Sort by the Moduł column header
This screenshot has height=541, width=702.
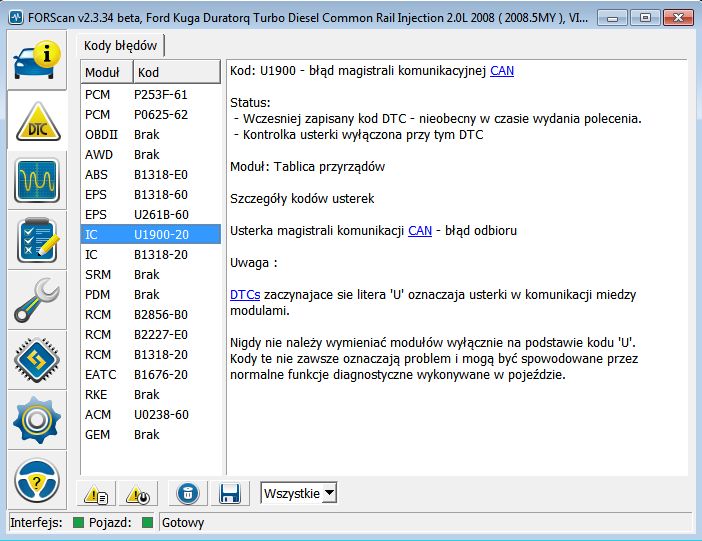pos(107,72)
